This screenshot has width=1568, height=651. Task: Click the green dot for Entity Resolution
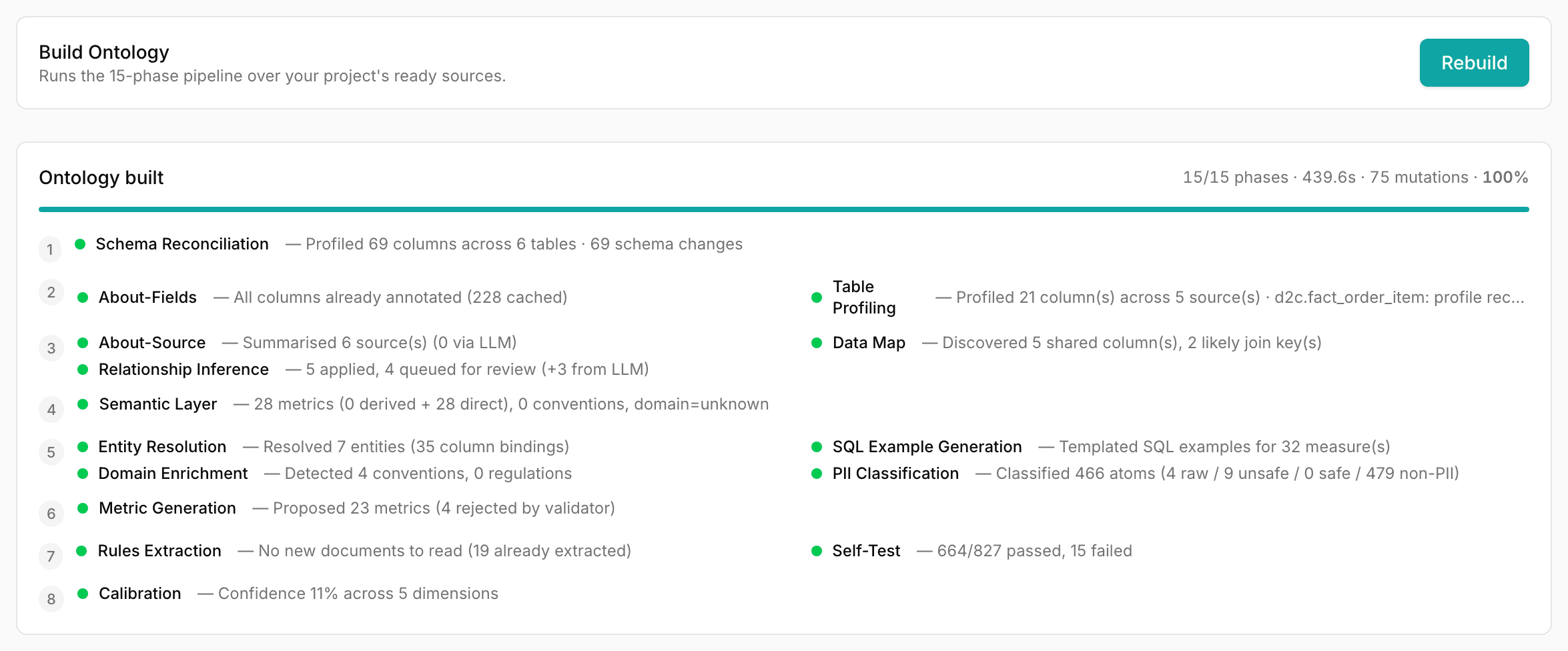coord(83,447)
